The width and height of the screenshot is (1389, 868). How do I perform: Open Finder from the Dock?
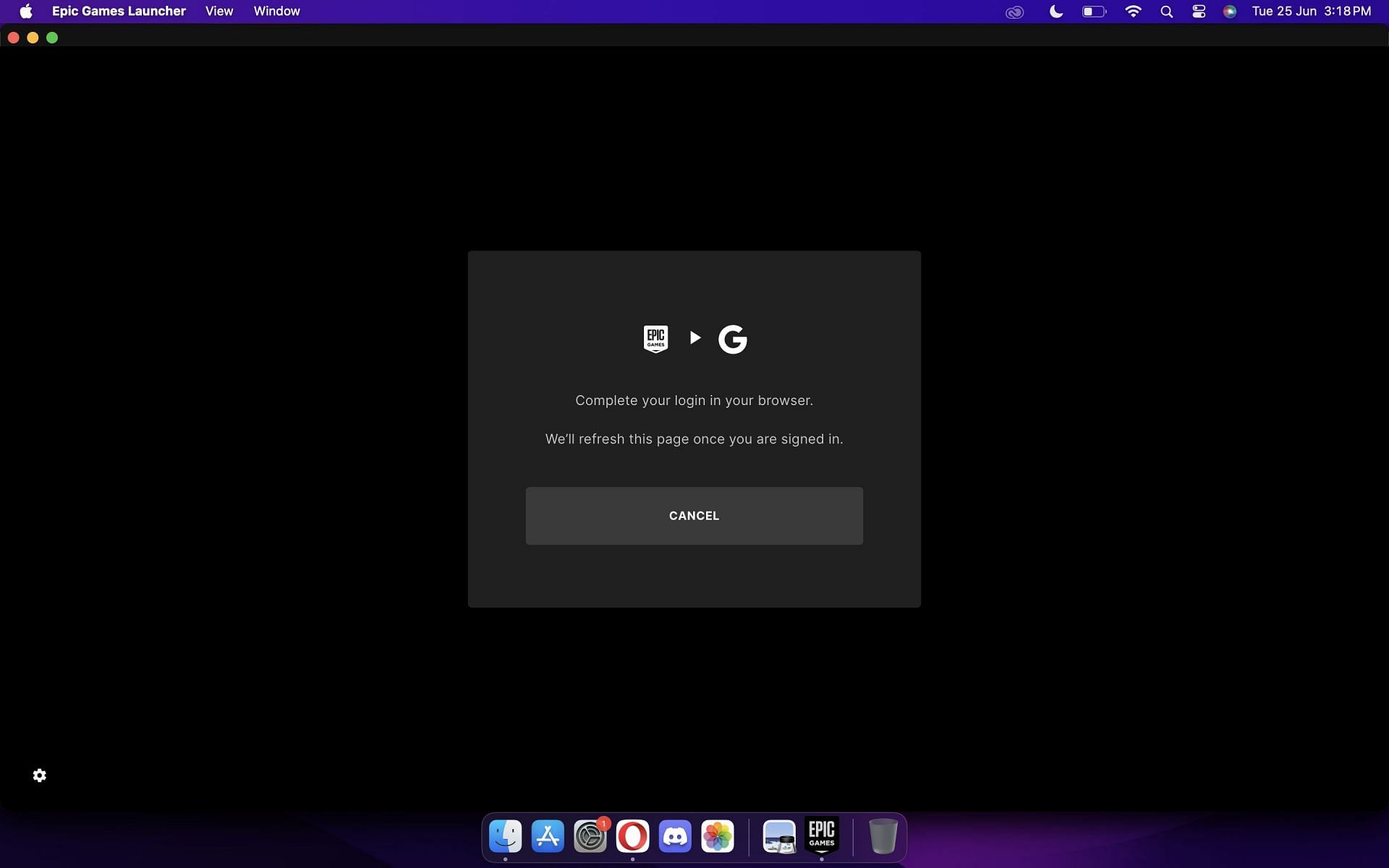(x=505, y=836)
